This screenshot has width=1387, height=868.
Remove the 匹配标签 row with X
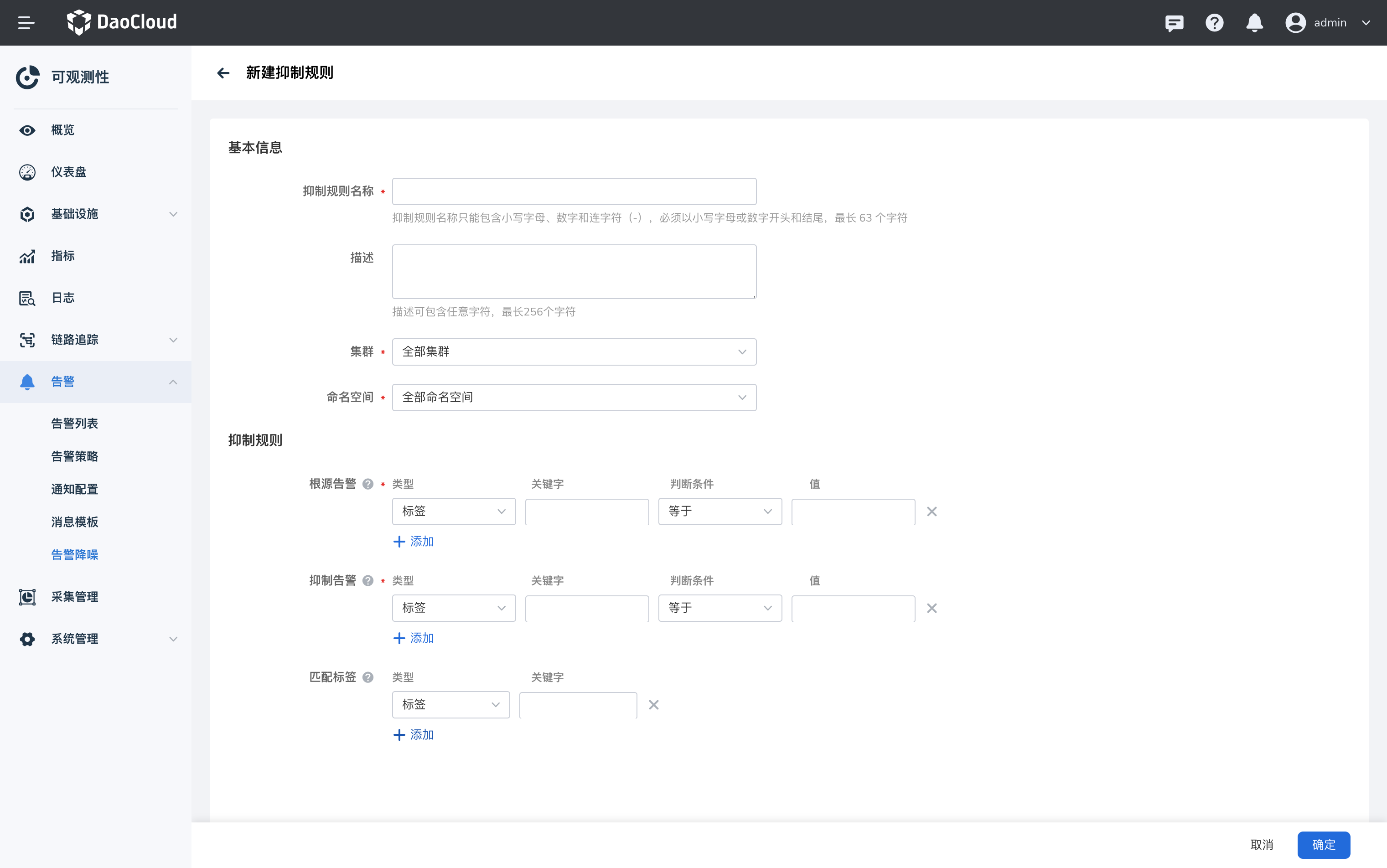[653, 705]
